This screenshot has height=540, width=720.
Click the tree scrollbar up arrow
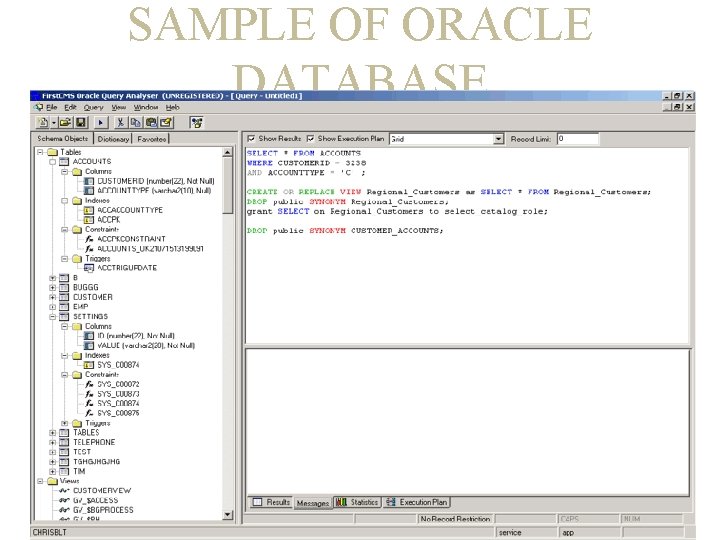[x=227, y=152]
